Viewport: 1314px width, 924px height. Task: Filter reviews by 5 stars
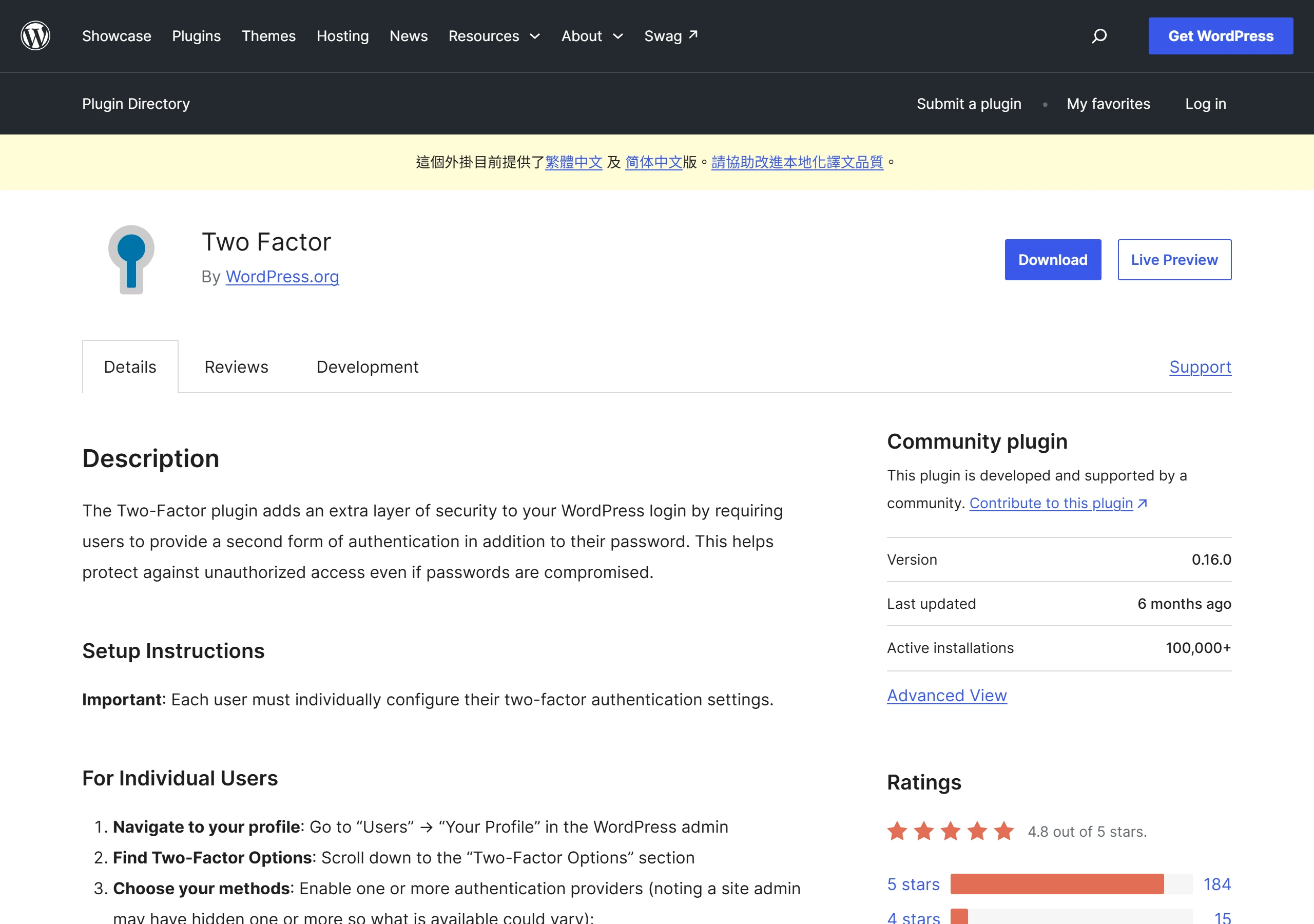click(914, 884)
